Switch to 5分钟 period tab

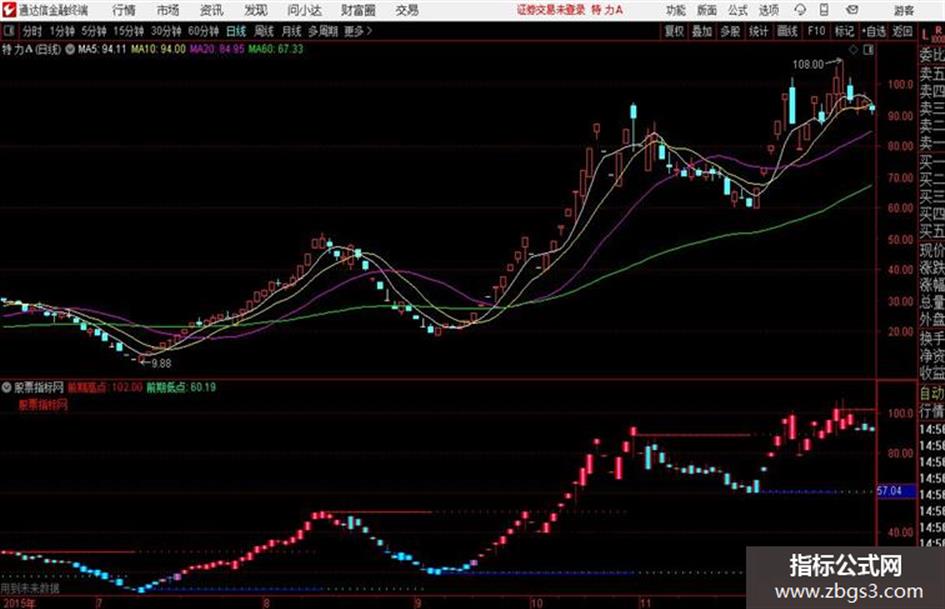(x=93, y=31)
